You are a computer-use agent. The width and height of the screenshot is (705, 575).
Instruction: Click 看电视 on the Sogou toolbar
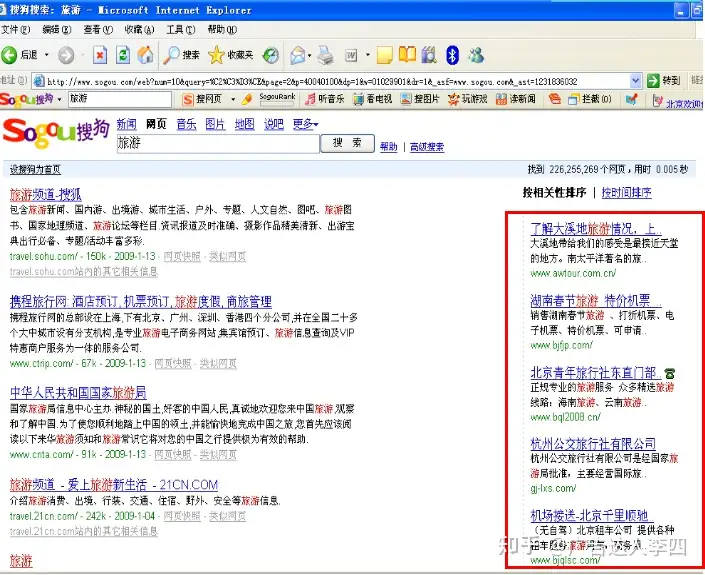[x=373, y=99]
